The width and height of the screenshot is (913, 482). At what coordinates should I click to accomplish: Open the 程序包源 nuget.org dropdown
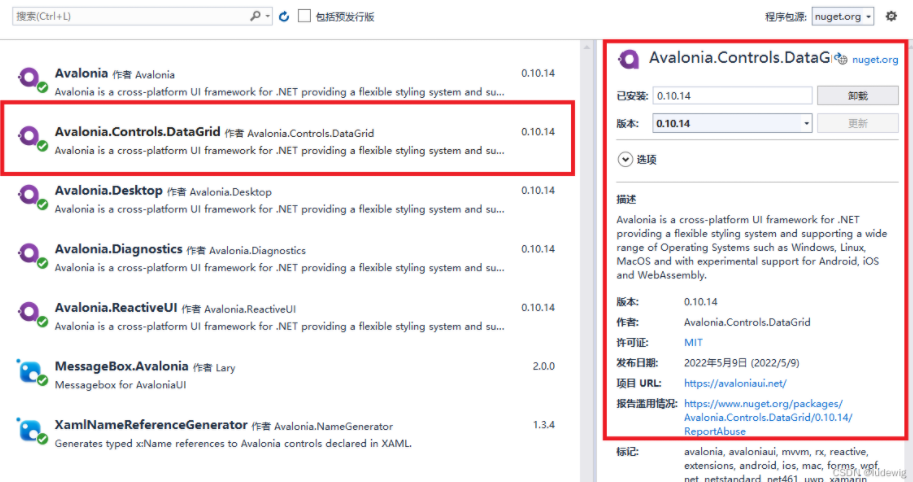click(843, 16)
